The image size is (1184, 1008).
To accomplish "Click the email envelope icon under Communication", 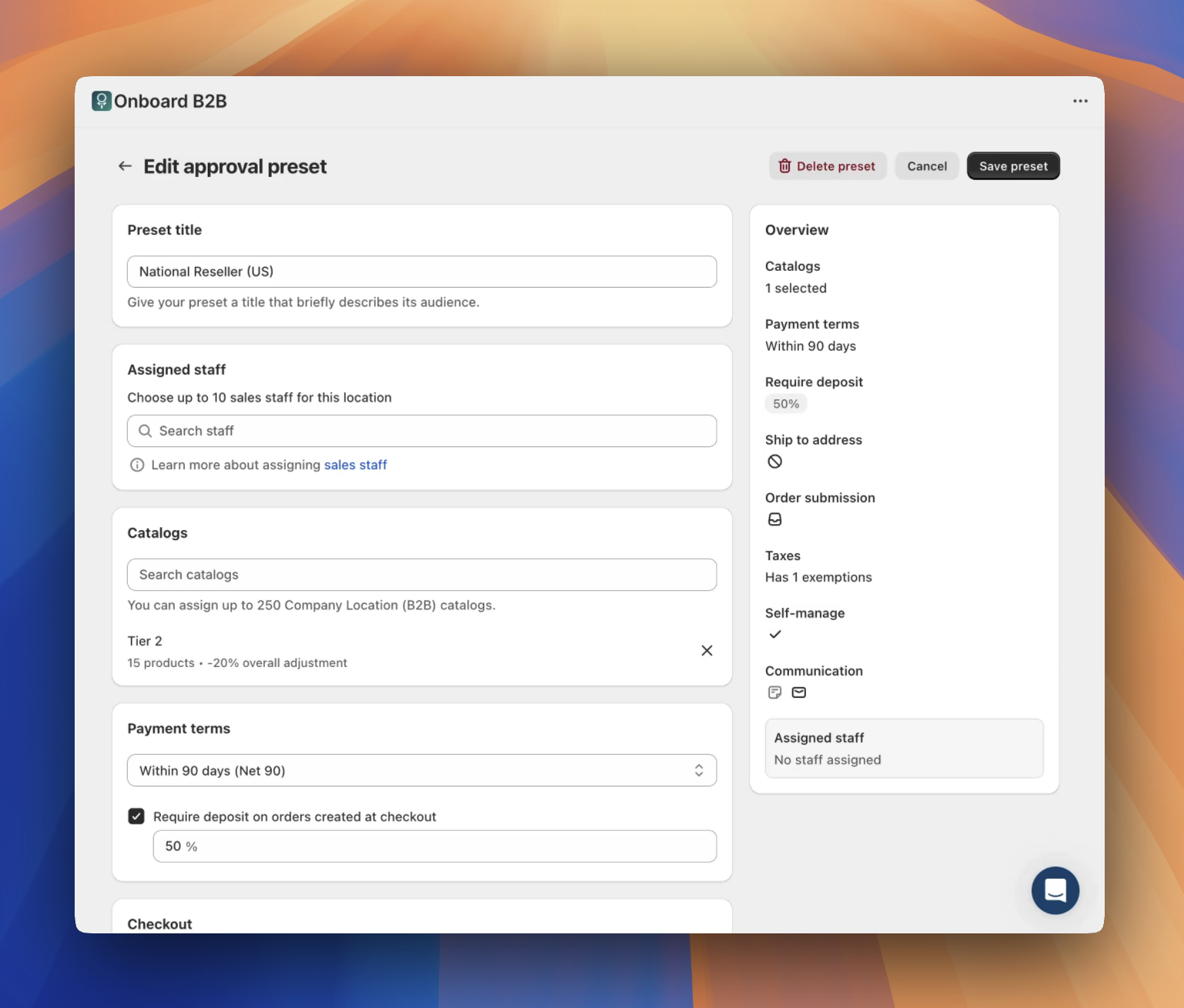I will [x=799, y=693].
